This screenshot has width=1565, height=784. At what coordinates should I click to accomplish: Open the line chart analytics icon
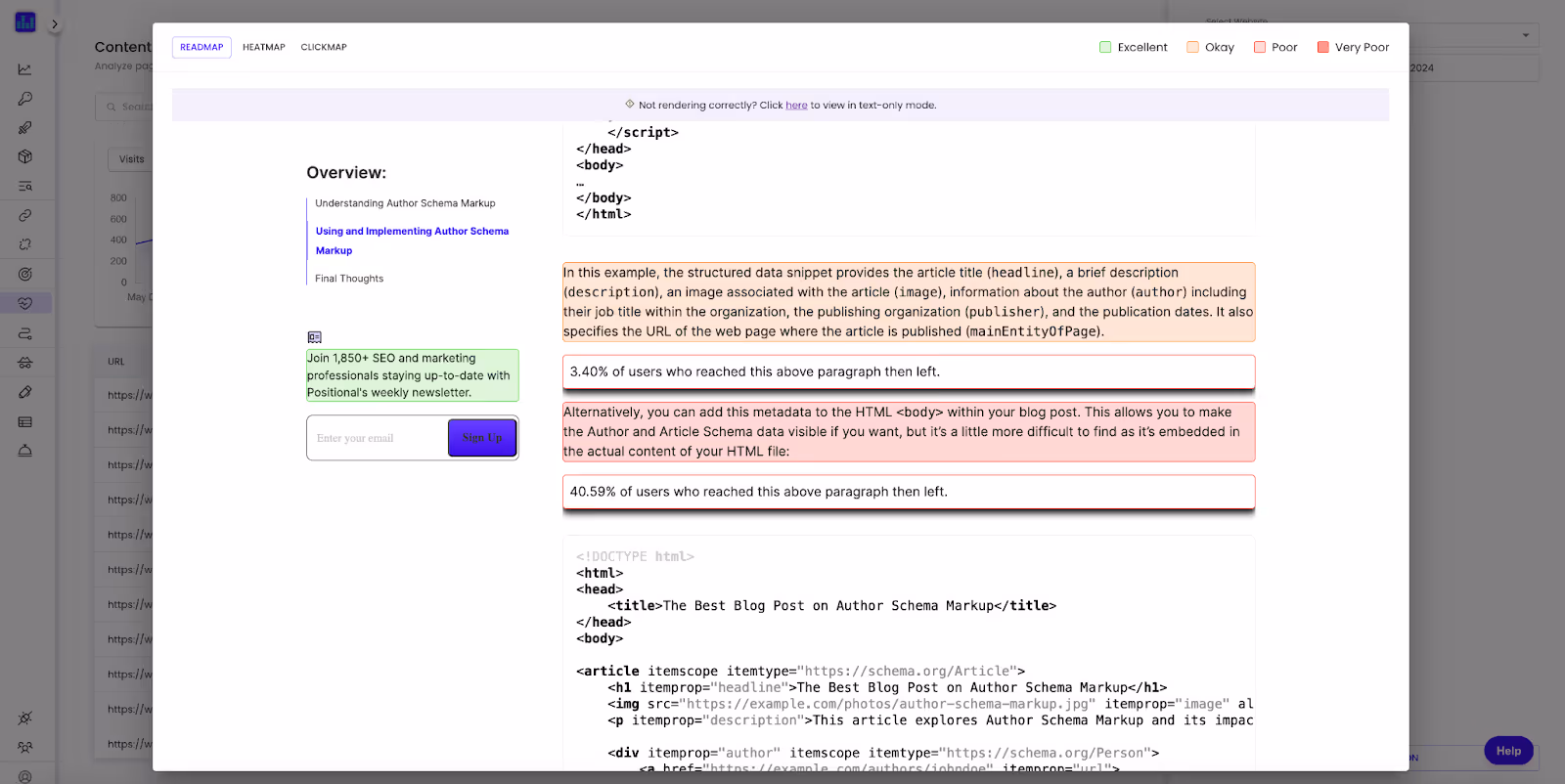25,69
